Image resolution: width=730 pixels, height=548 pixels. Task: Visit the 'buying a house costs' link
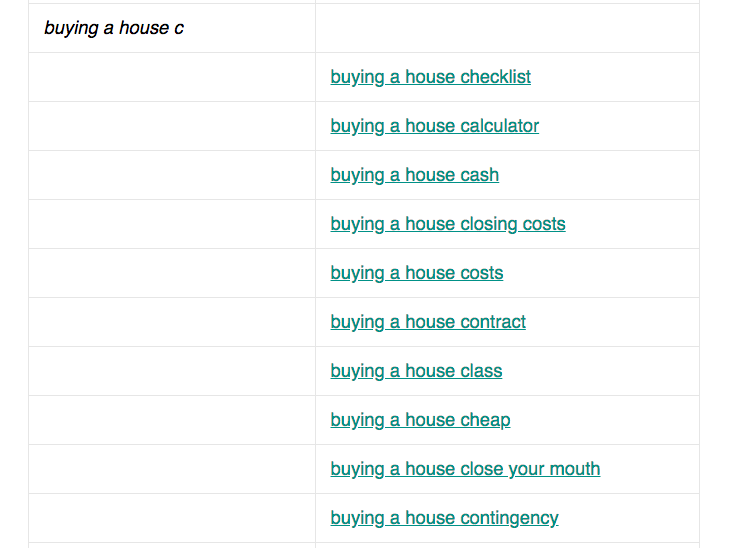[417, 273]
